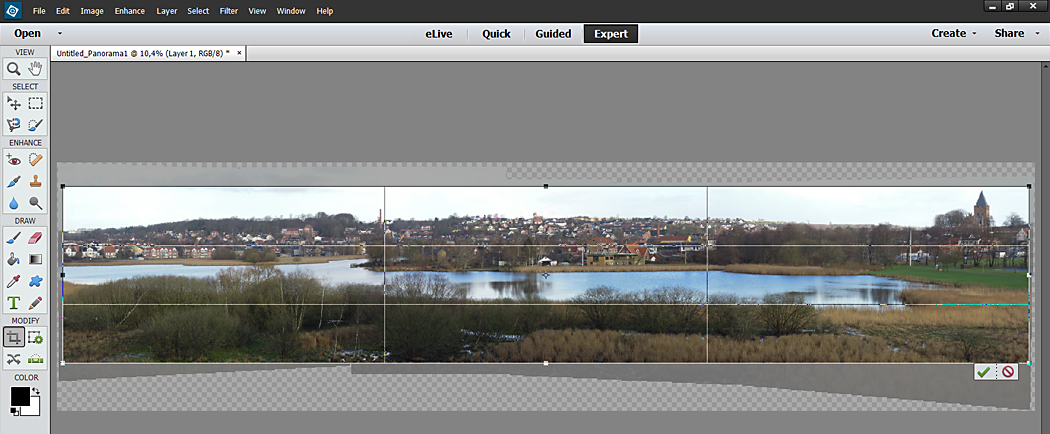Viewport: 1050px width, 434px height.
Task: Select the Custom Shape tool
Action: 35,281
